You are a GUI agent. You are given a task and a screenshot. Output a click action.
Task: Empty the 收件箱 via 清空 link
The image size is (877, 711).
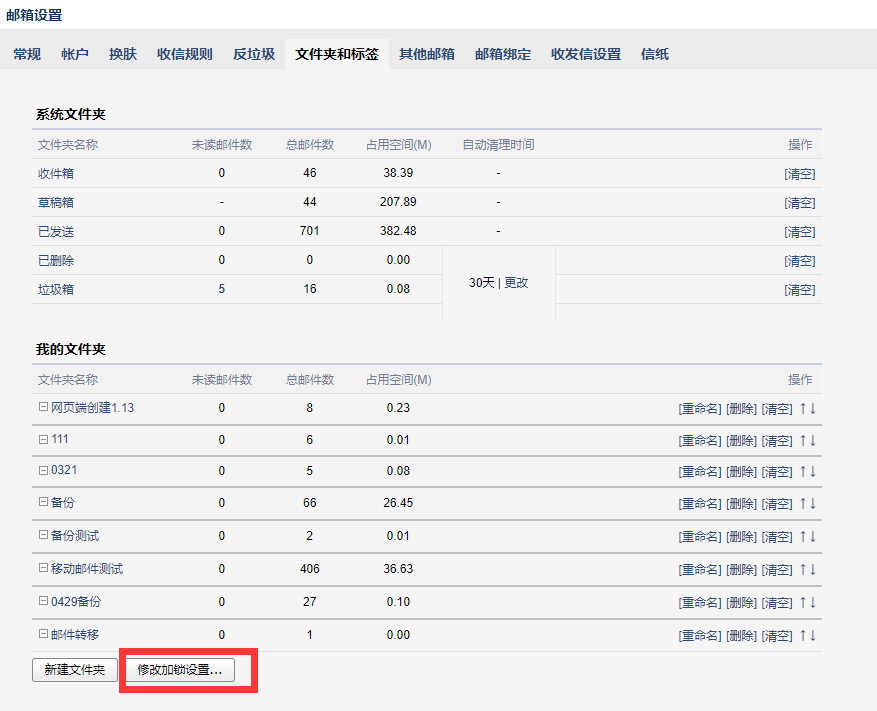tap(799, 174)
